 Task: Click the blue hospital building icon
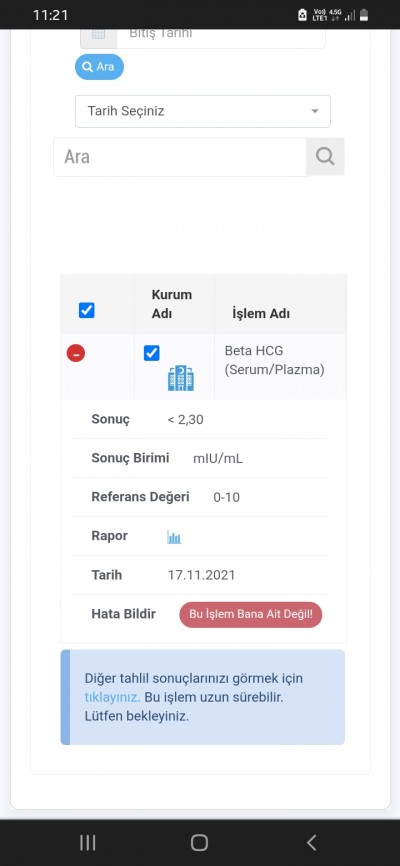click(181, 378)
